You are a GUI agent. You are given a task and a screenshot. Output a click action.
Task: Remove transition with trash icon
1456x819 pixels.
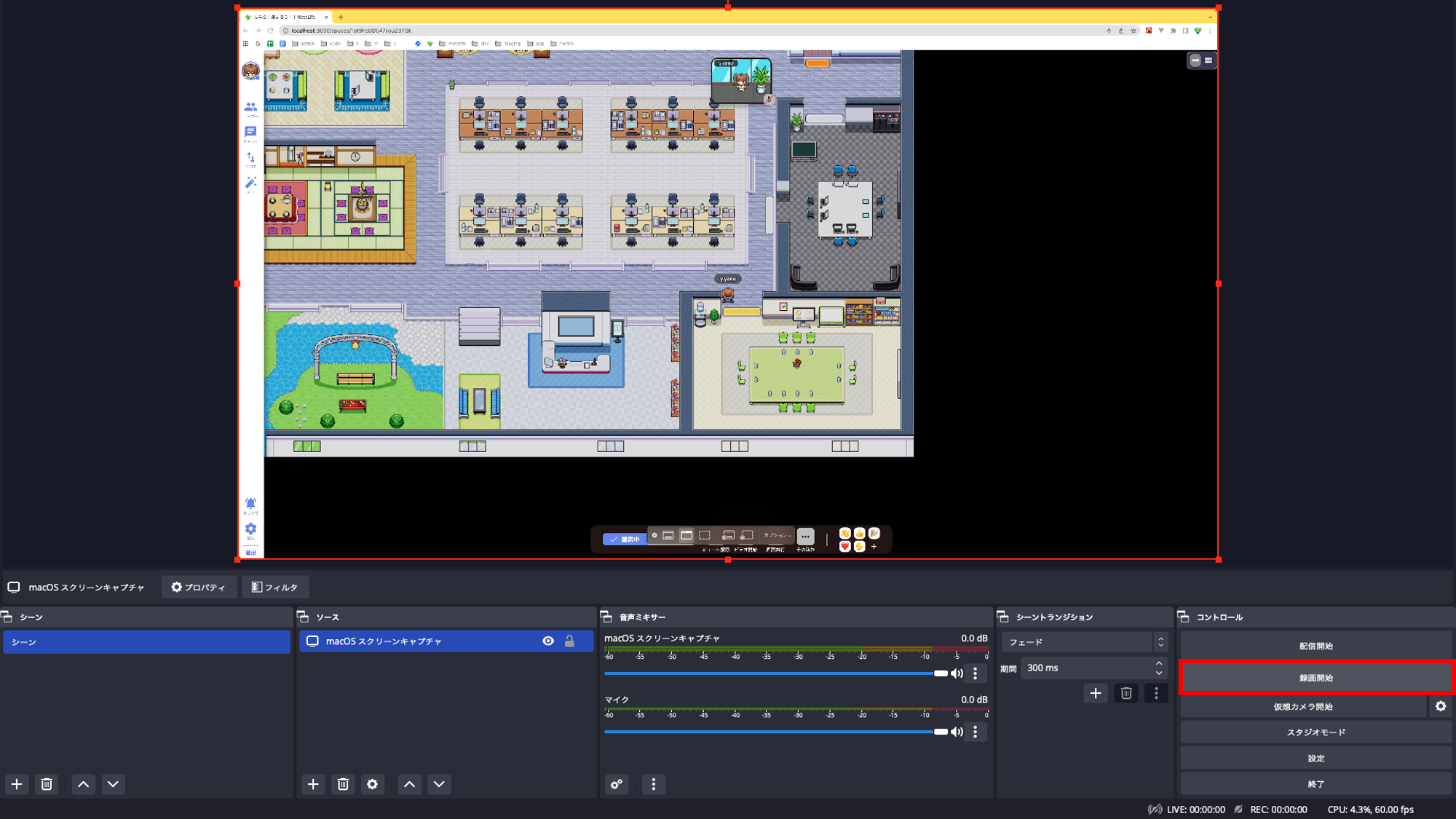[1126, 693]
